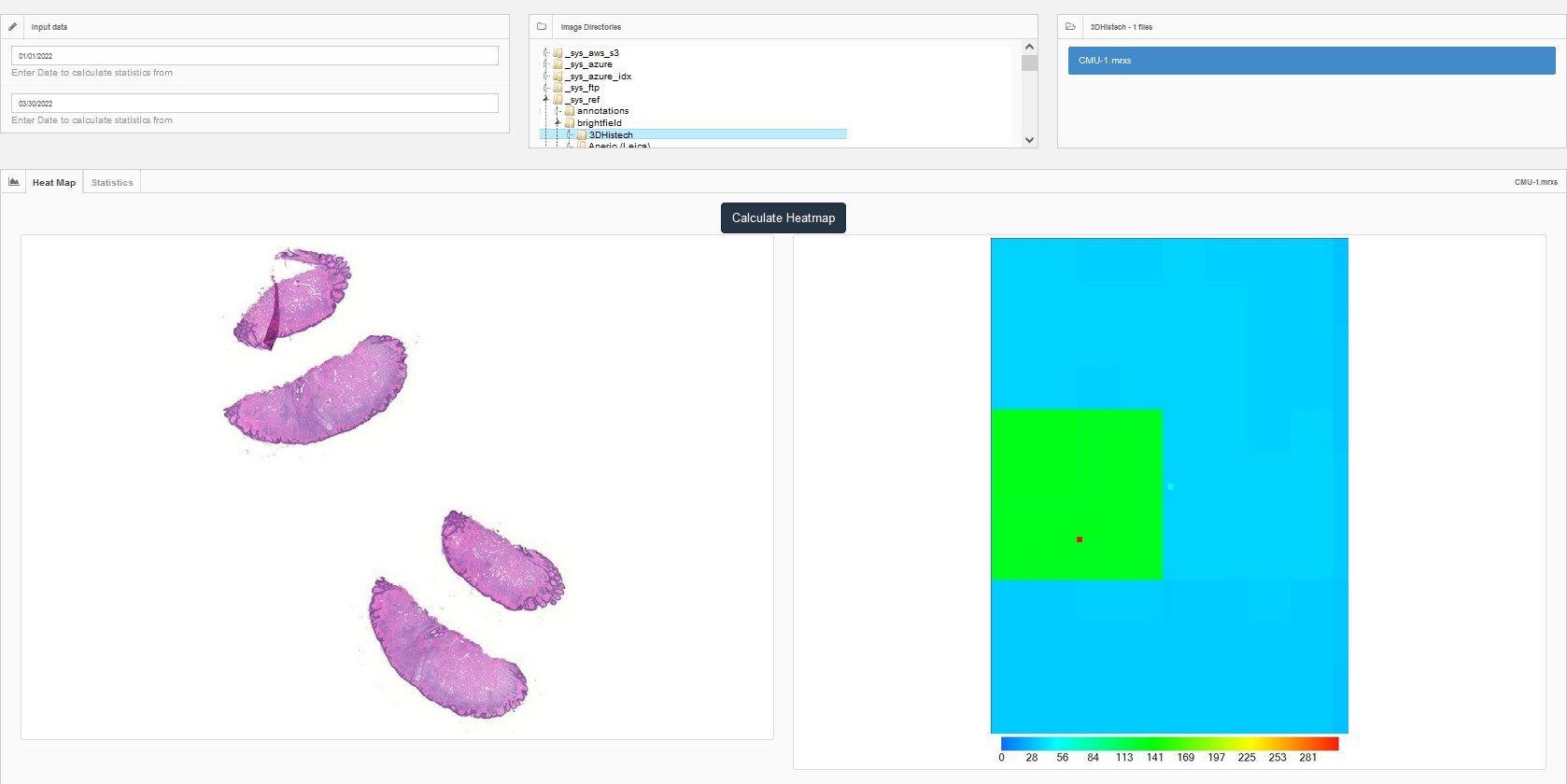Image resolution: width=1567 pixels, height=784 pixels.
Task: Expand the _sys_azure tree node
Action: (x=546, y=64)
